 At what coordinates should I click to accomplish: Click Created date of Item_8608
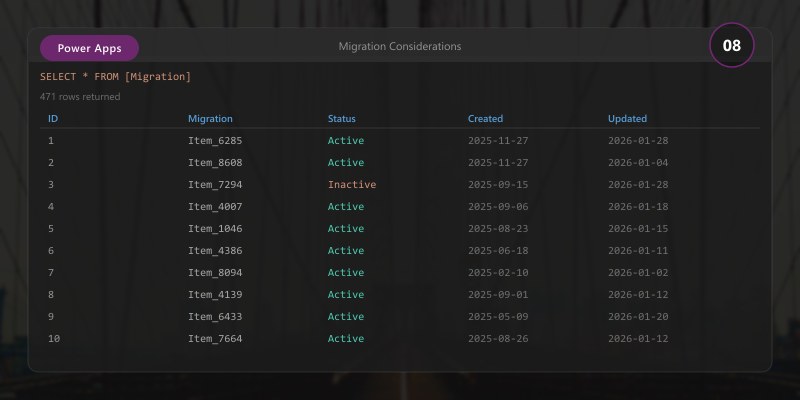[x=498, y=162]
